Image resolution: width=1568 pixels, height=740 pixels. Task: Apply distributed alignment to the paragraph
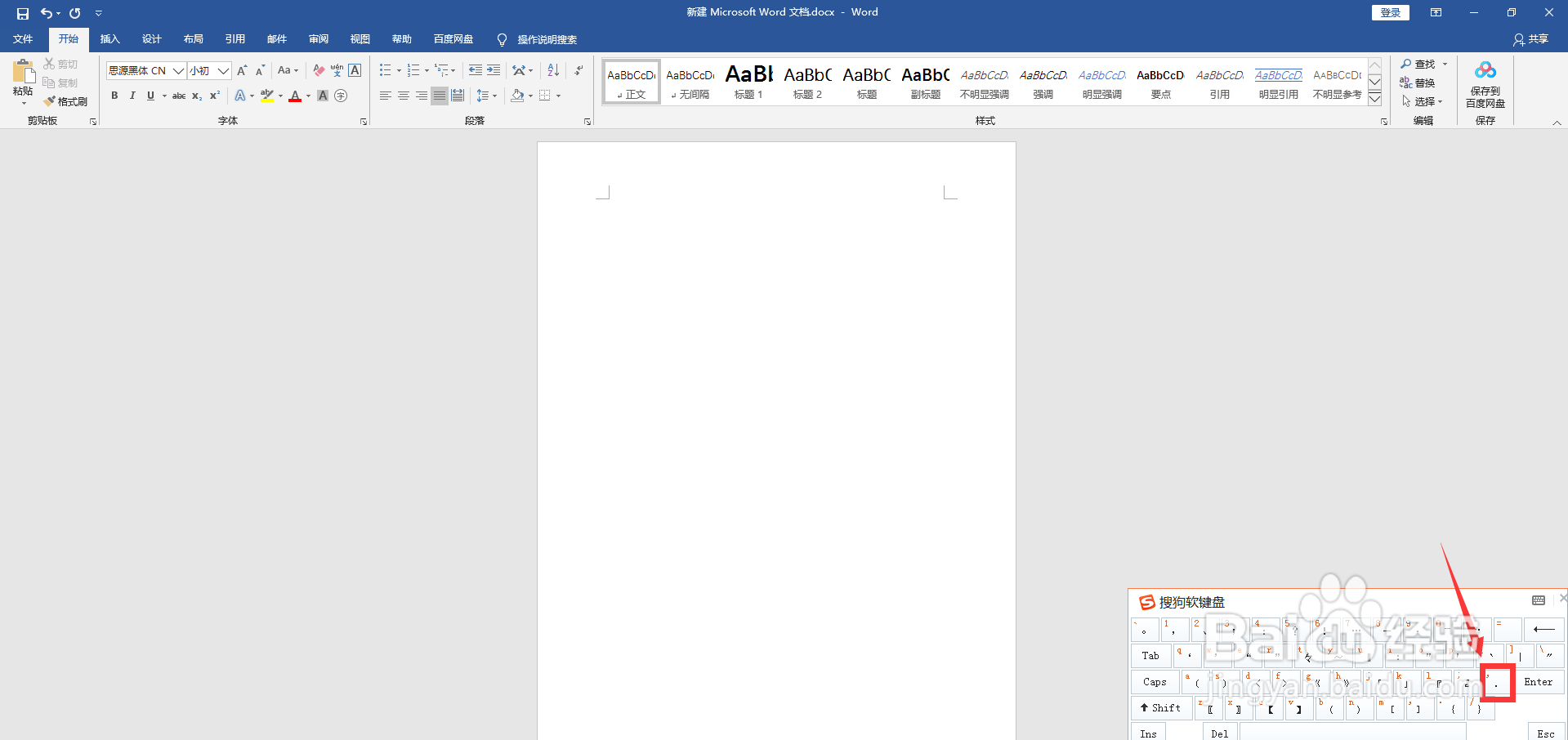458,96
